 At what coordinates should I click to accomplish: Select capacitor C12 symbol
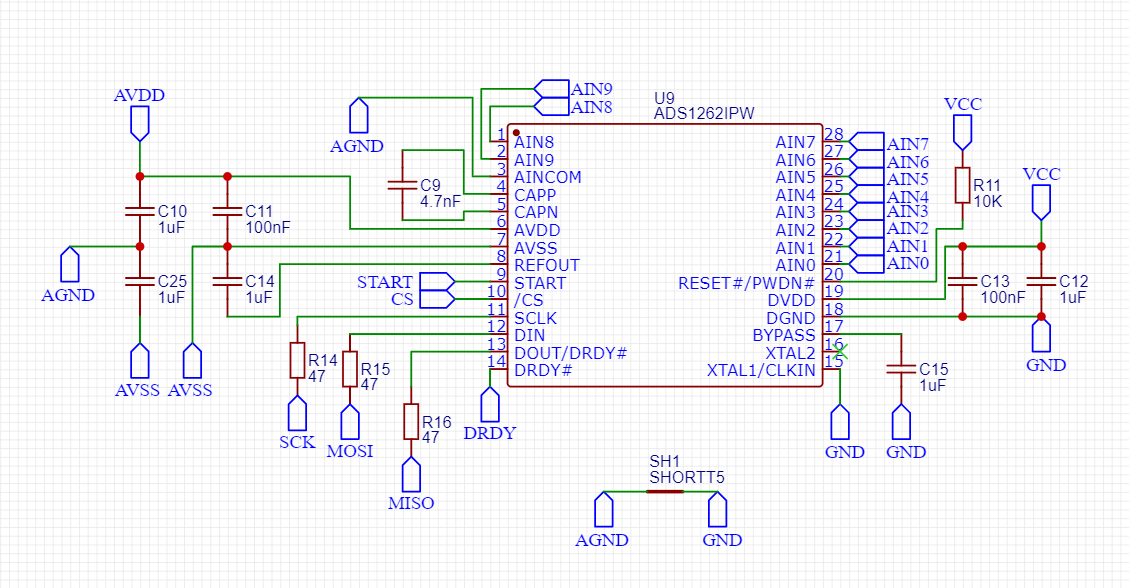pyautogui.click(x=1041, y=281)
